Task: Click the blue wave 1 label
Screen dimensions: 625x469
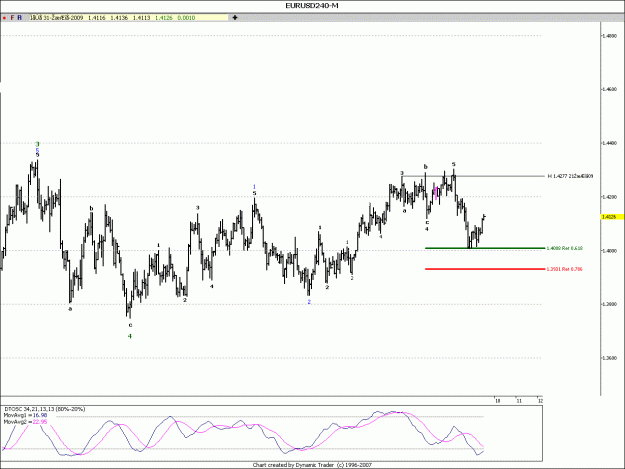Action: [x=254, y=187]
